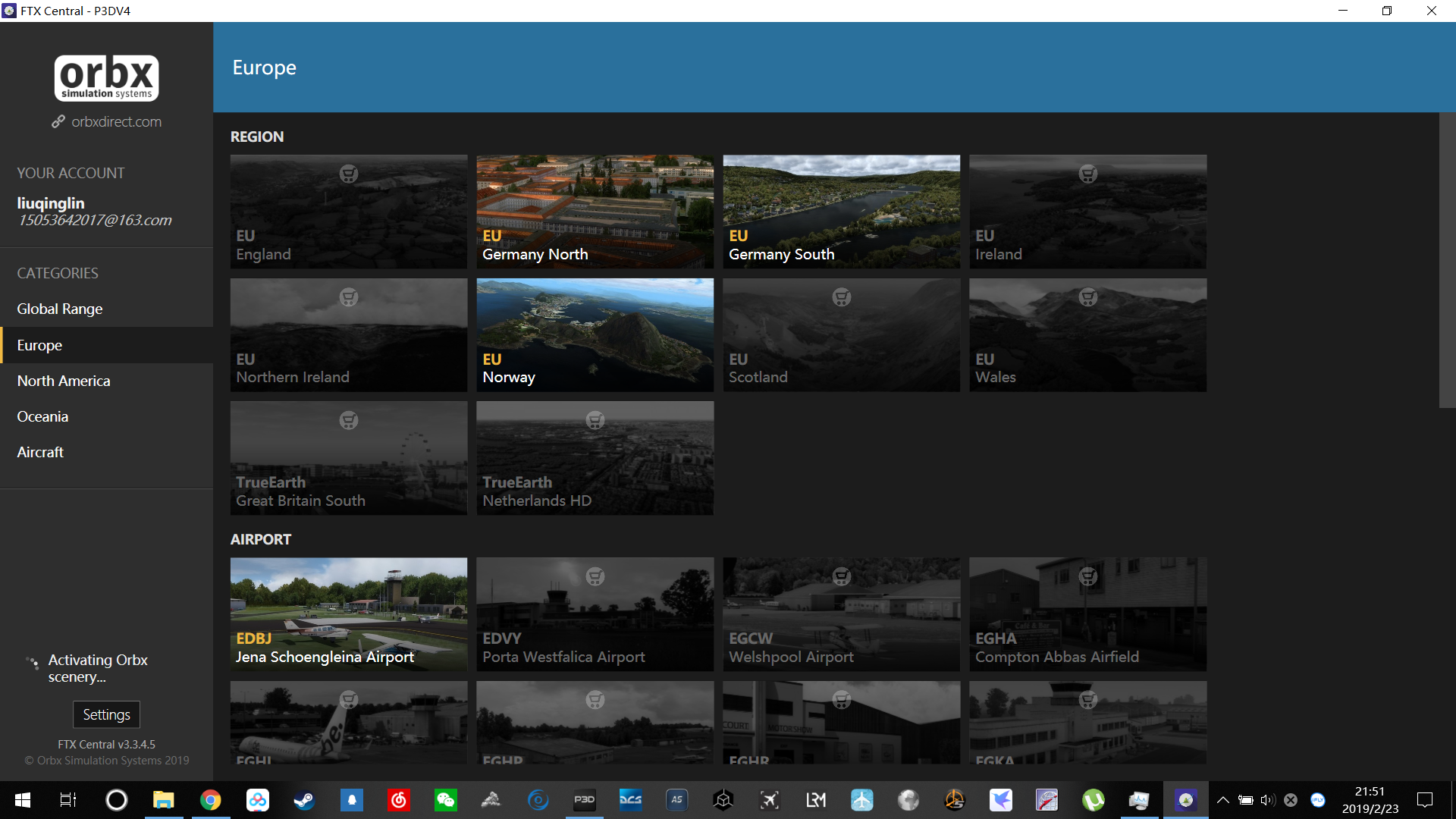Open the EU Wales region tile
Viewport: 1456px width, 819px height.
(1088, 335)
